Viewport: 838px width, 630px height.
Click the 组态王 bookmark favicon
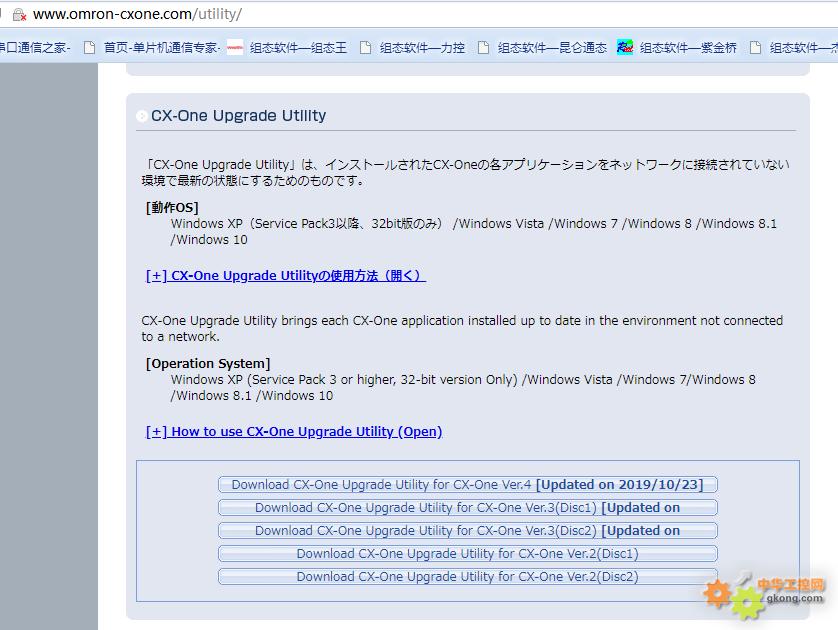click(x=235, y=48)
